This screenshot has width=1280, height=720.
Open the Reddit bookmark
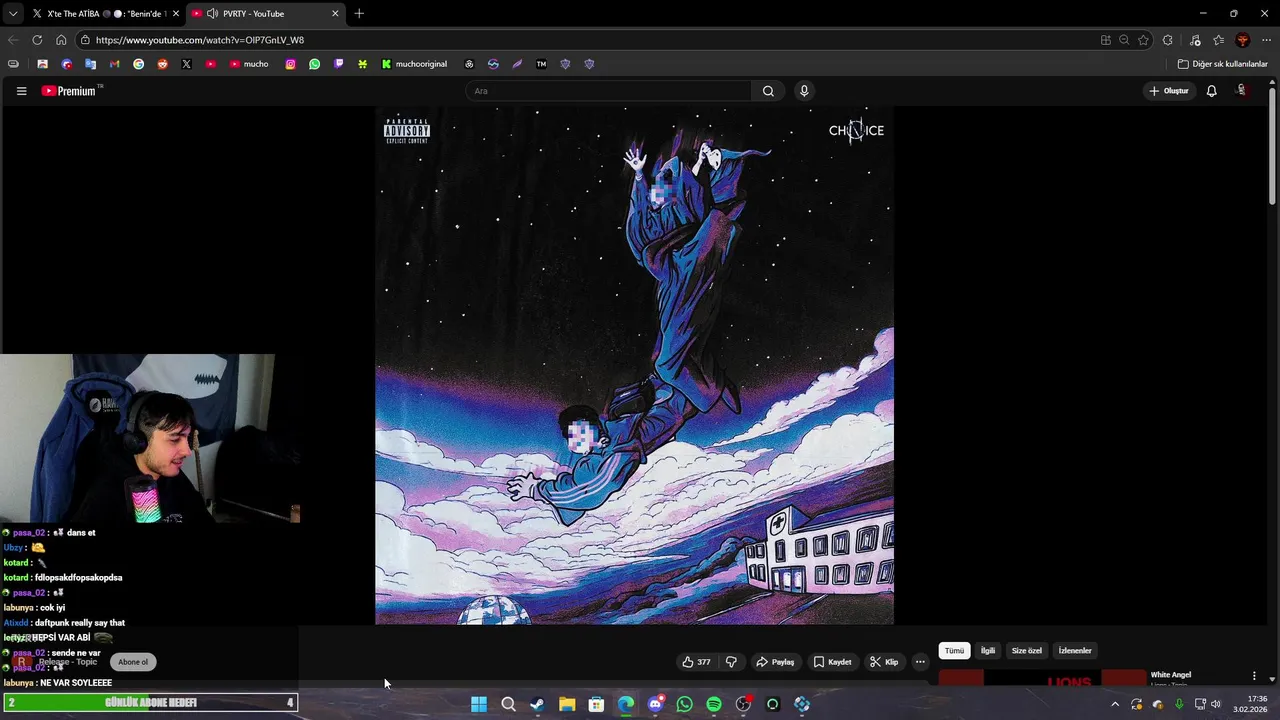click(x=162, y=64)
